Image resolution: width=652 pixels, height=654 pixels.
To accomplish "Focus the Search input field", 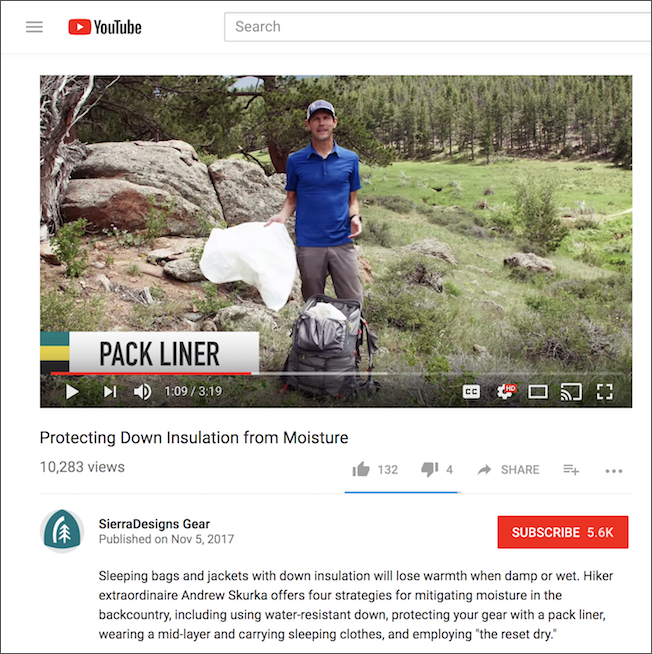I will click(x=438, y=27).
